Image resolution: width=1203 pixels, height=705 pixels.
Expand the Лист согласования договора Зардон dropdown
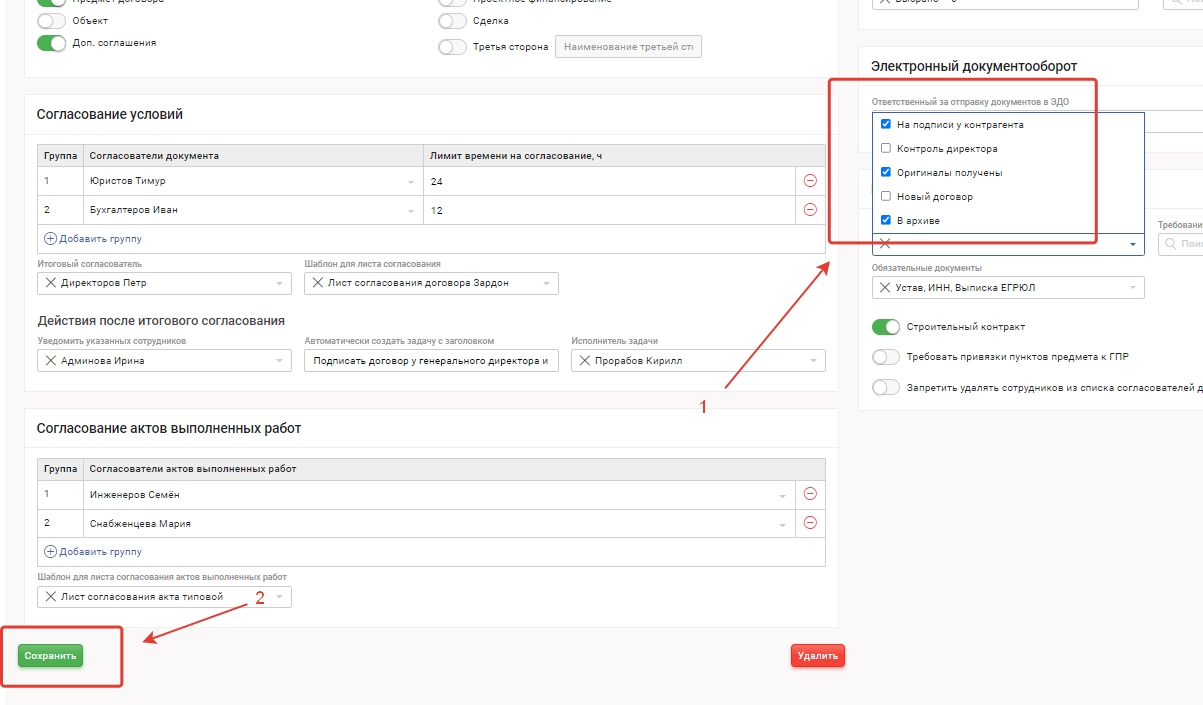point(546,283)
